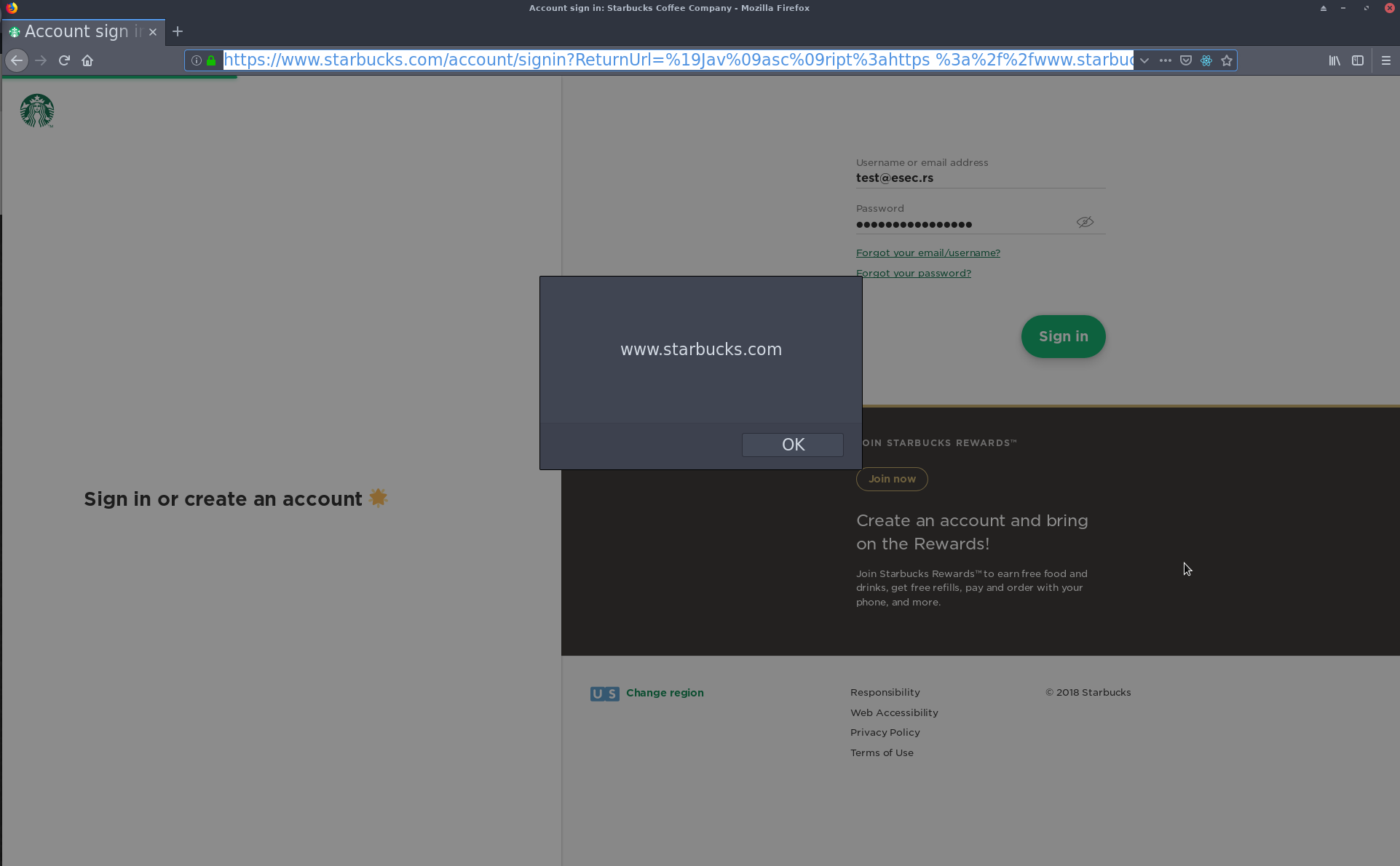Viewport: 1400px width, 866px height.
Task: Select the Account sign in tab
Action: 76,31
